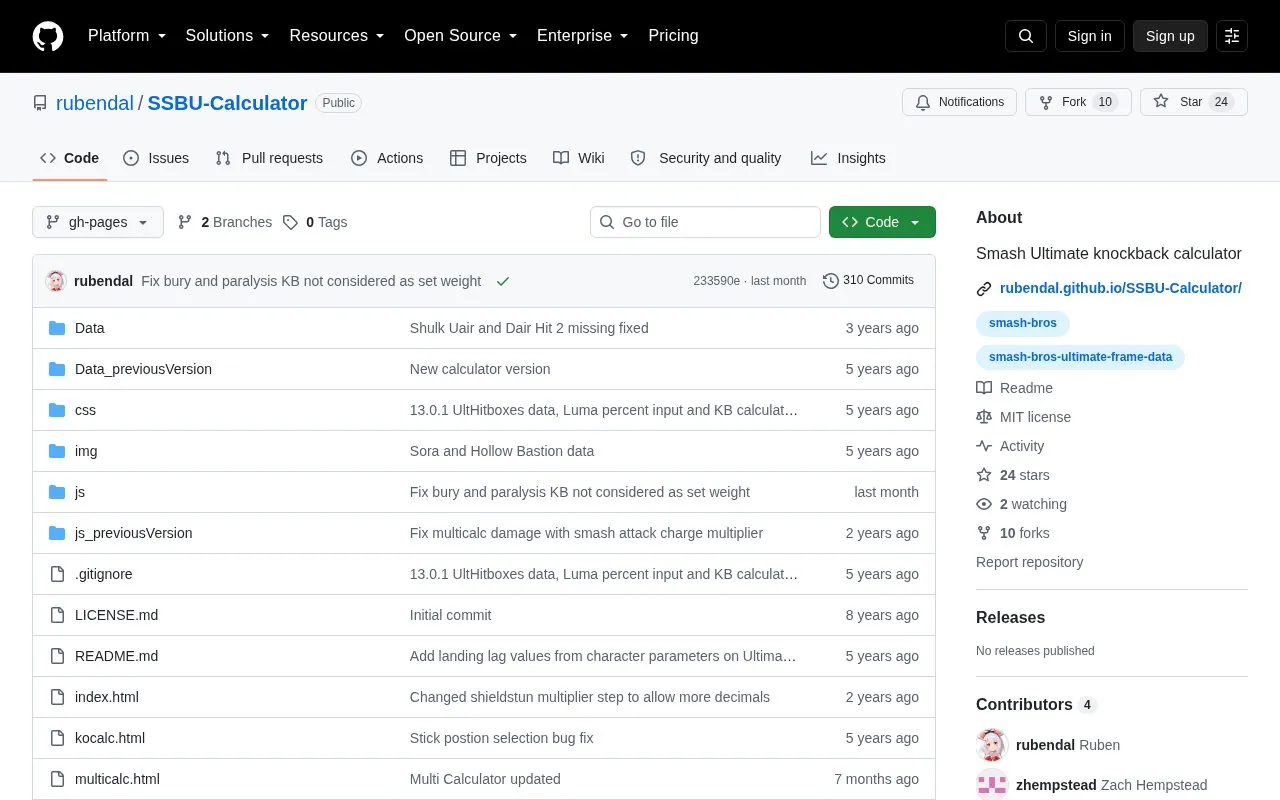
Task: Click the Notifications button
Action: 959,102
